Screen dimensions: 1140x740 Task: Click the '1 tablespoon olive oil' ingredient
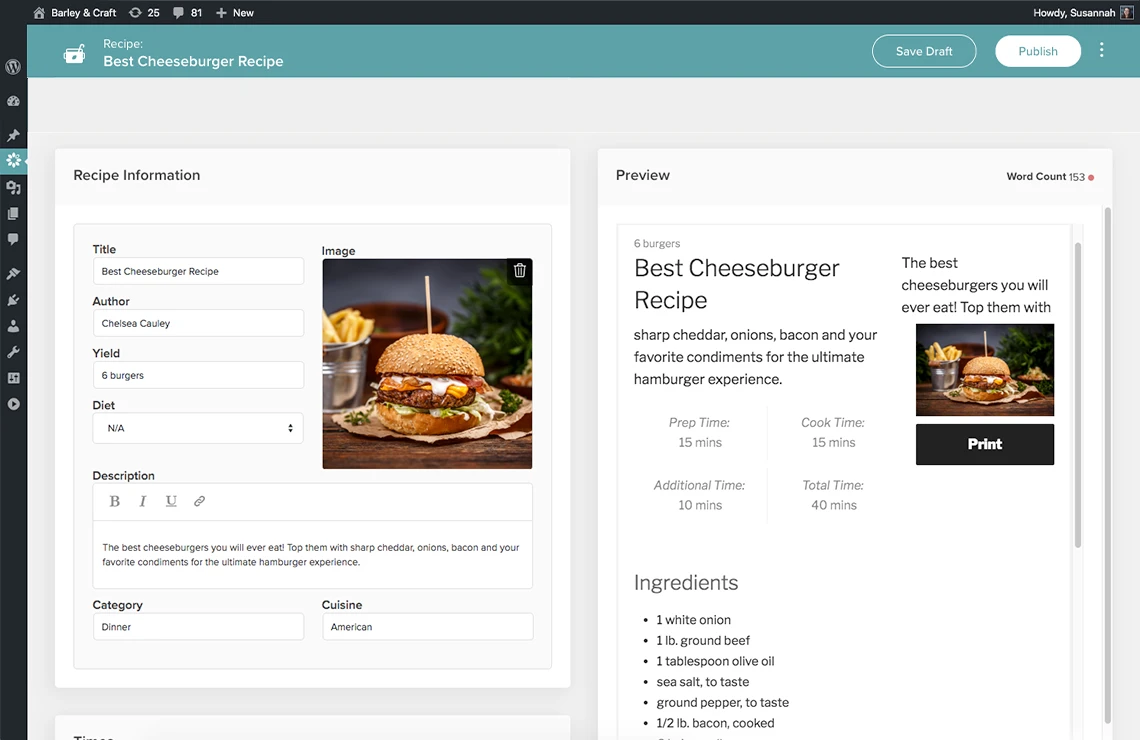tap(715, 661)
